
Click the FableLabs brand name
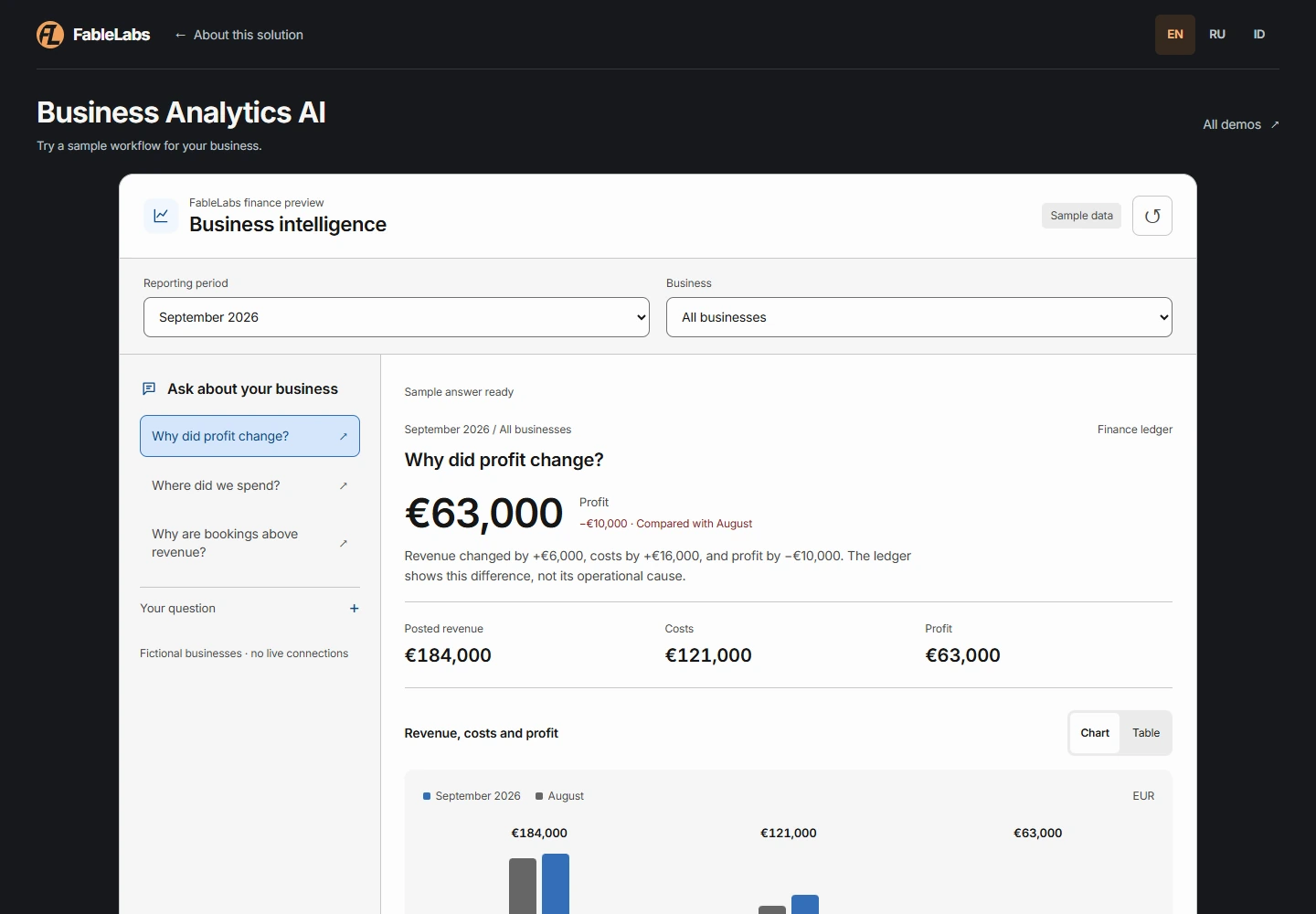click(111, 35)
